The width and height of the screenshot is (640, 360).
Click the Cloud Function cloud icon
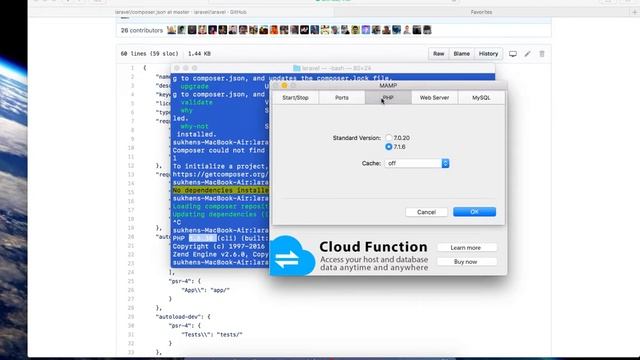(x=292, y=256)
